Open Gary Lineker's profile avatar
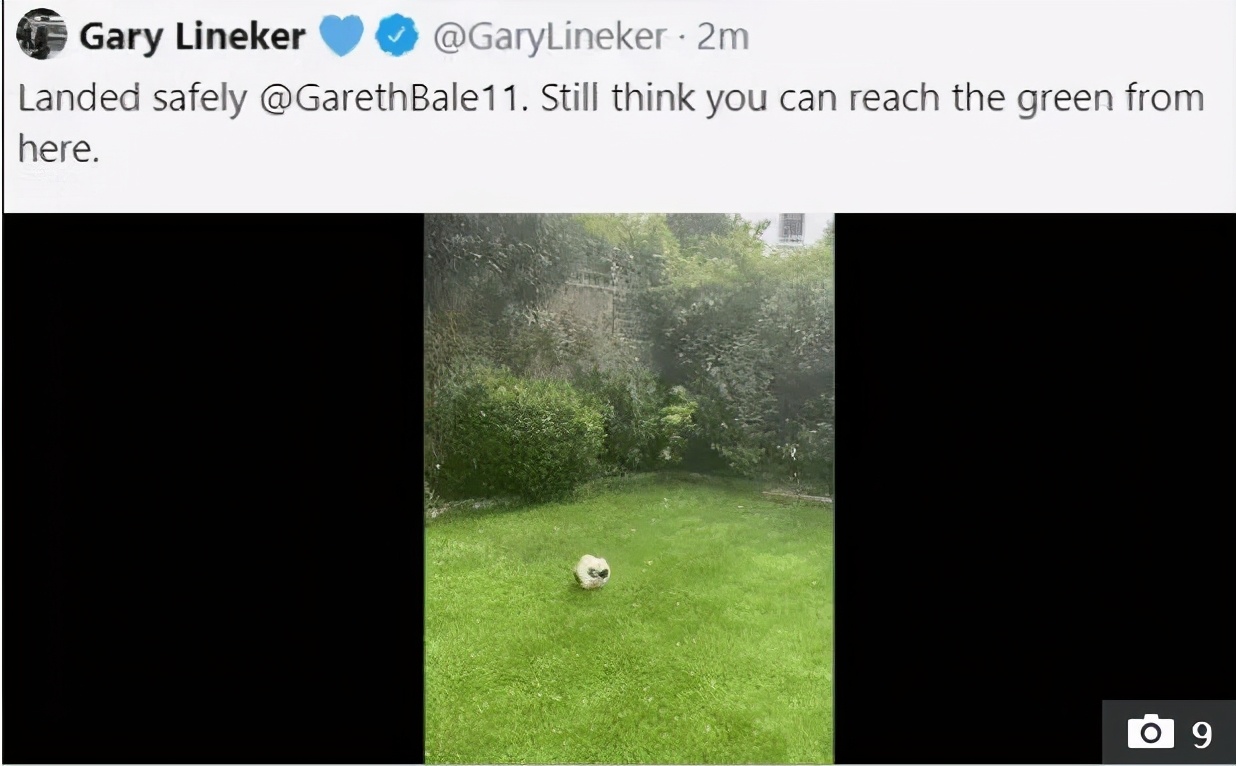Viewport: 1236px width, 766px height. (x=41, y=36)
